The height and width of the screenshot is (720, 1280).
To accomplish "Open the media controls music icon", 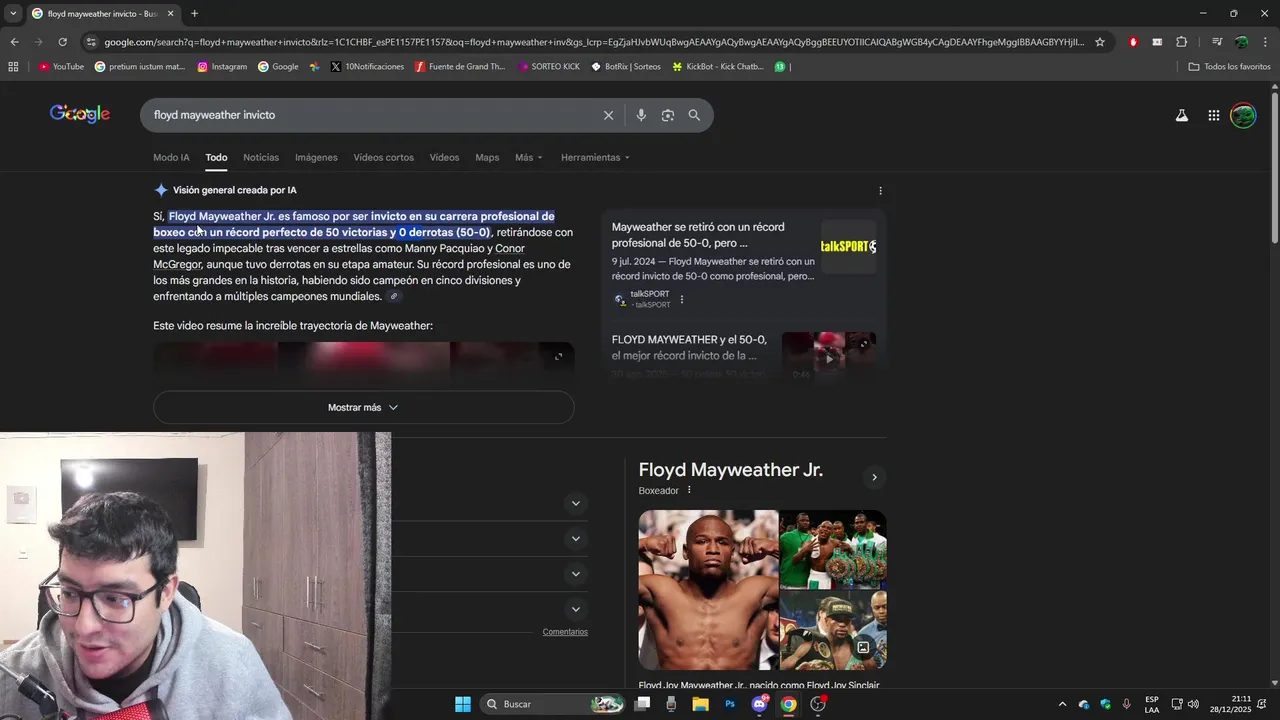I will [1217, 42].
